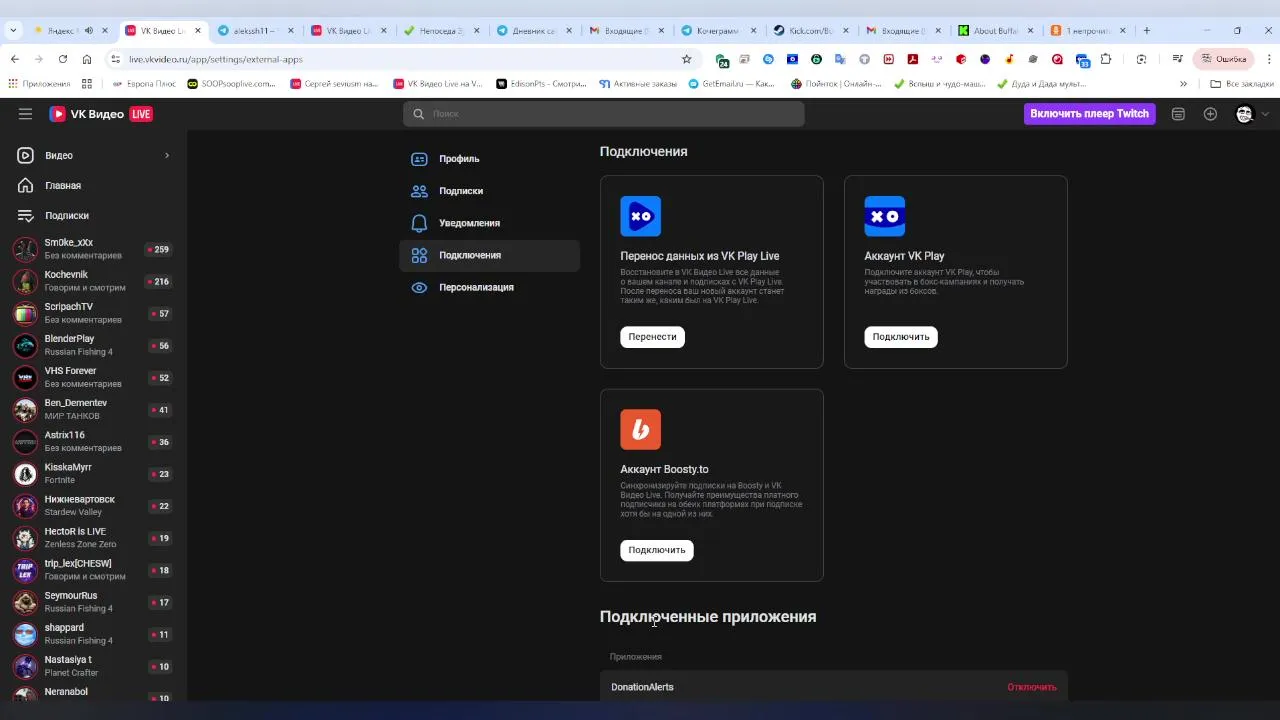Click the browser home icon
Screen dimensions: 1280x720
(87, 59)
